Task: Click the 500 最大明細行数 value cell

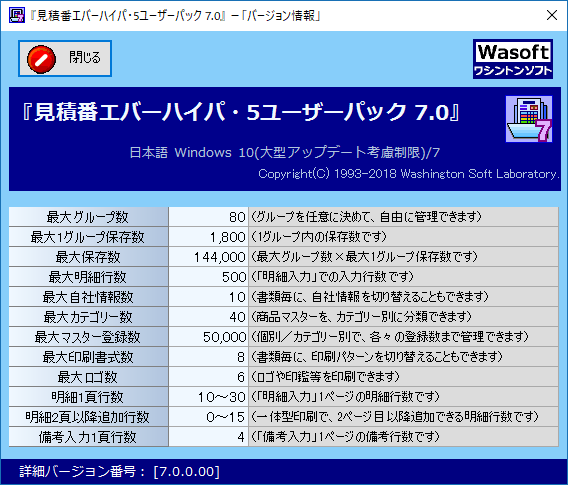Action: [x=208, y=277]
